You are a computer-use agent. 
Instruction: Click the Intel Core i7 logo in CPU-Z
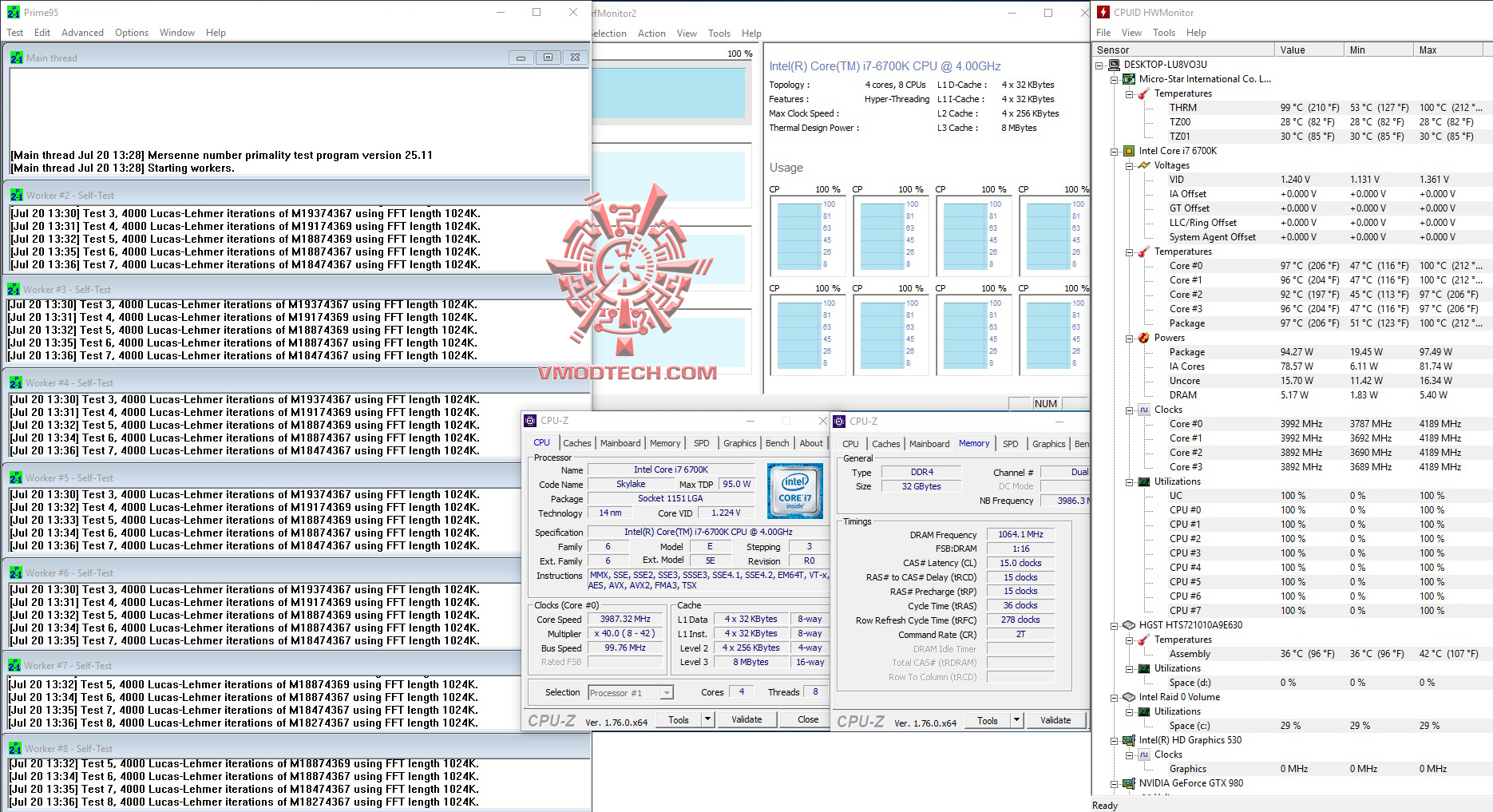tap(794, 490)
